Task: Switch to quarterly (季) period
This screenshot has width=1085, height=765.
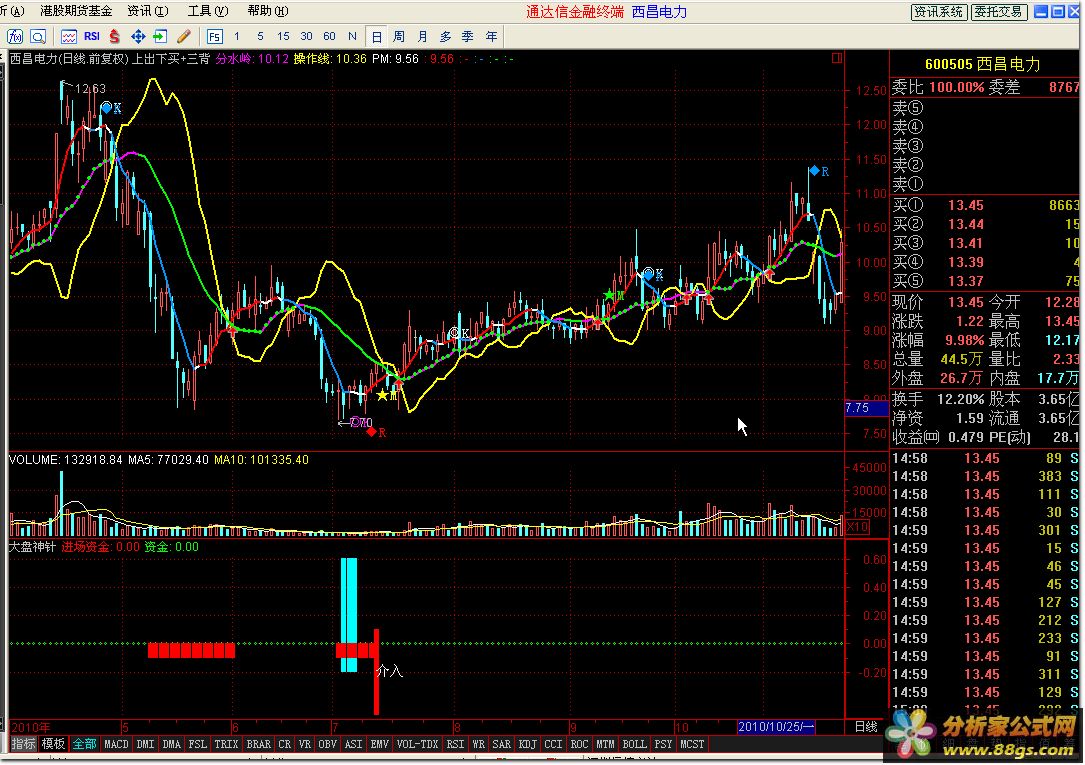Action: [468, 37]
